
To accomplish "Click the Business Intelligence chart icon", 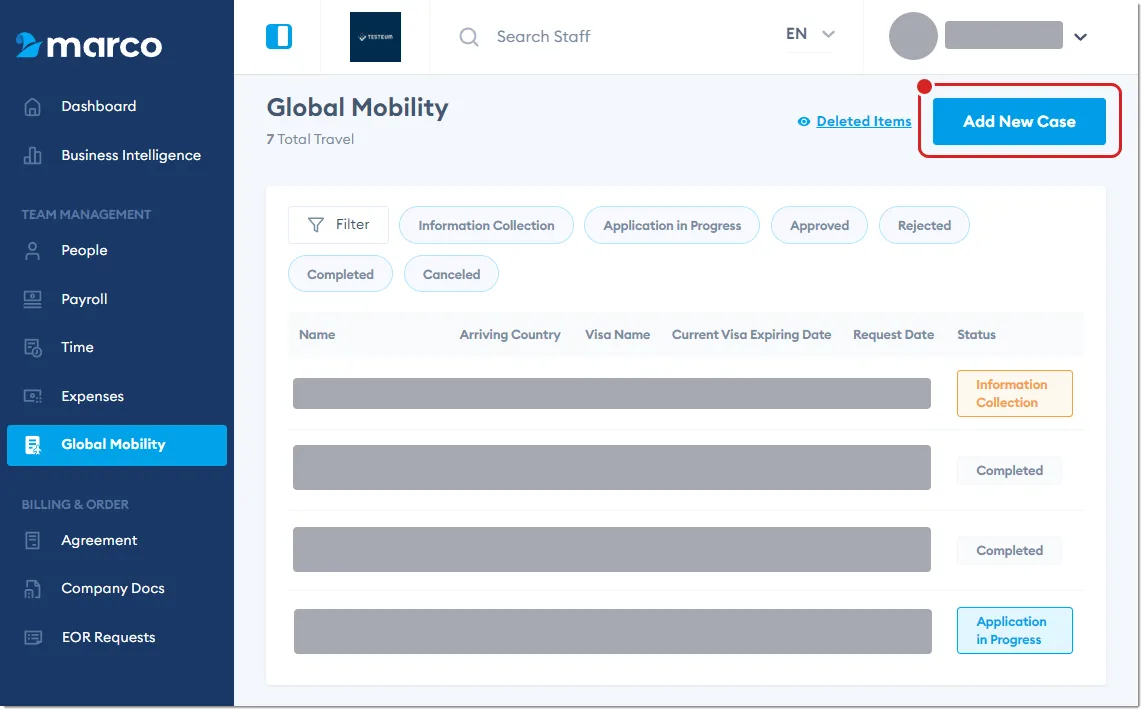I will (32, 155).
